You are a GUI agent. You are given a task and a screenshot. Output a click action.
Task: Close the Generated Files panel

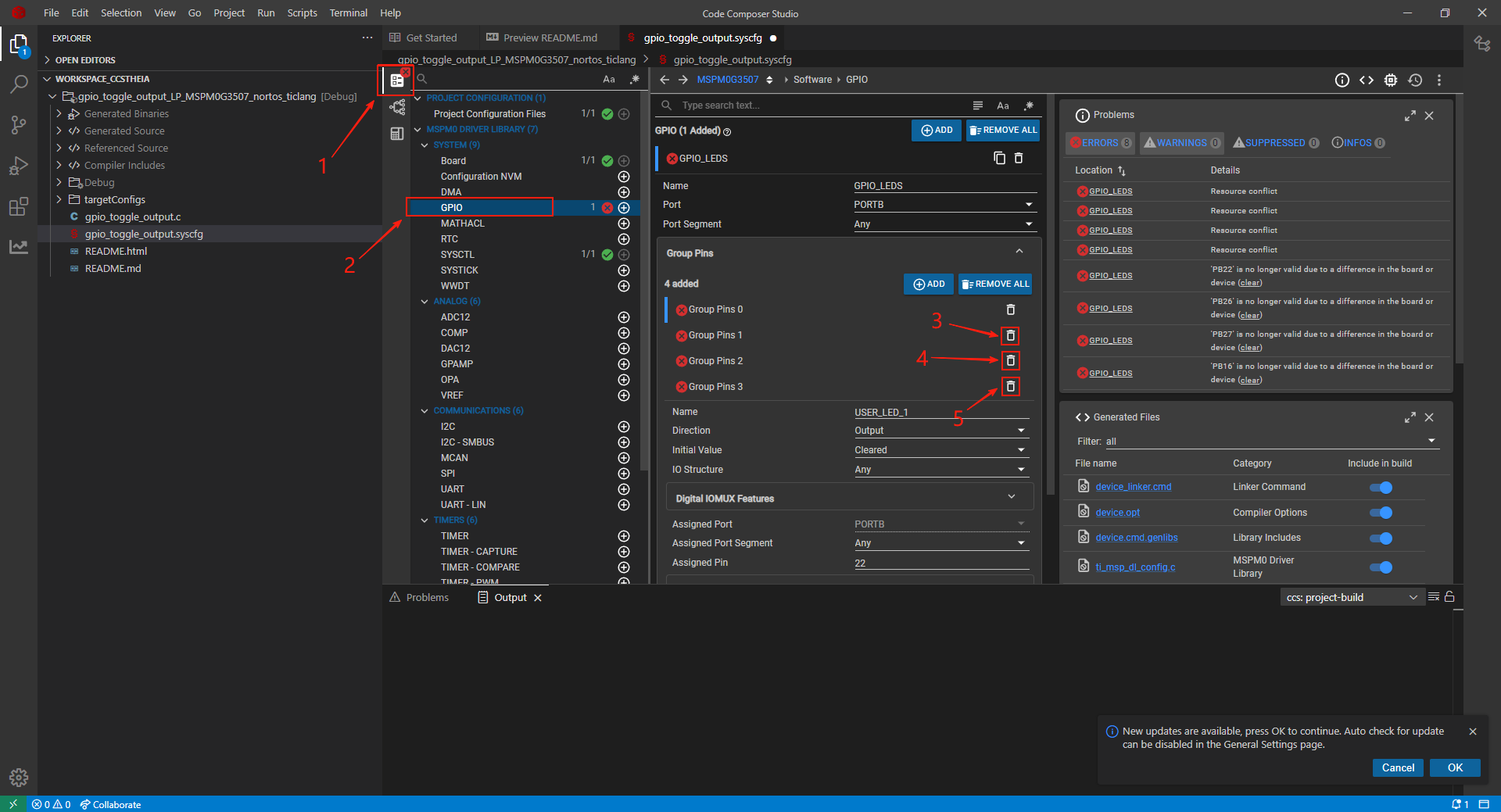pos(1429,417)
